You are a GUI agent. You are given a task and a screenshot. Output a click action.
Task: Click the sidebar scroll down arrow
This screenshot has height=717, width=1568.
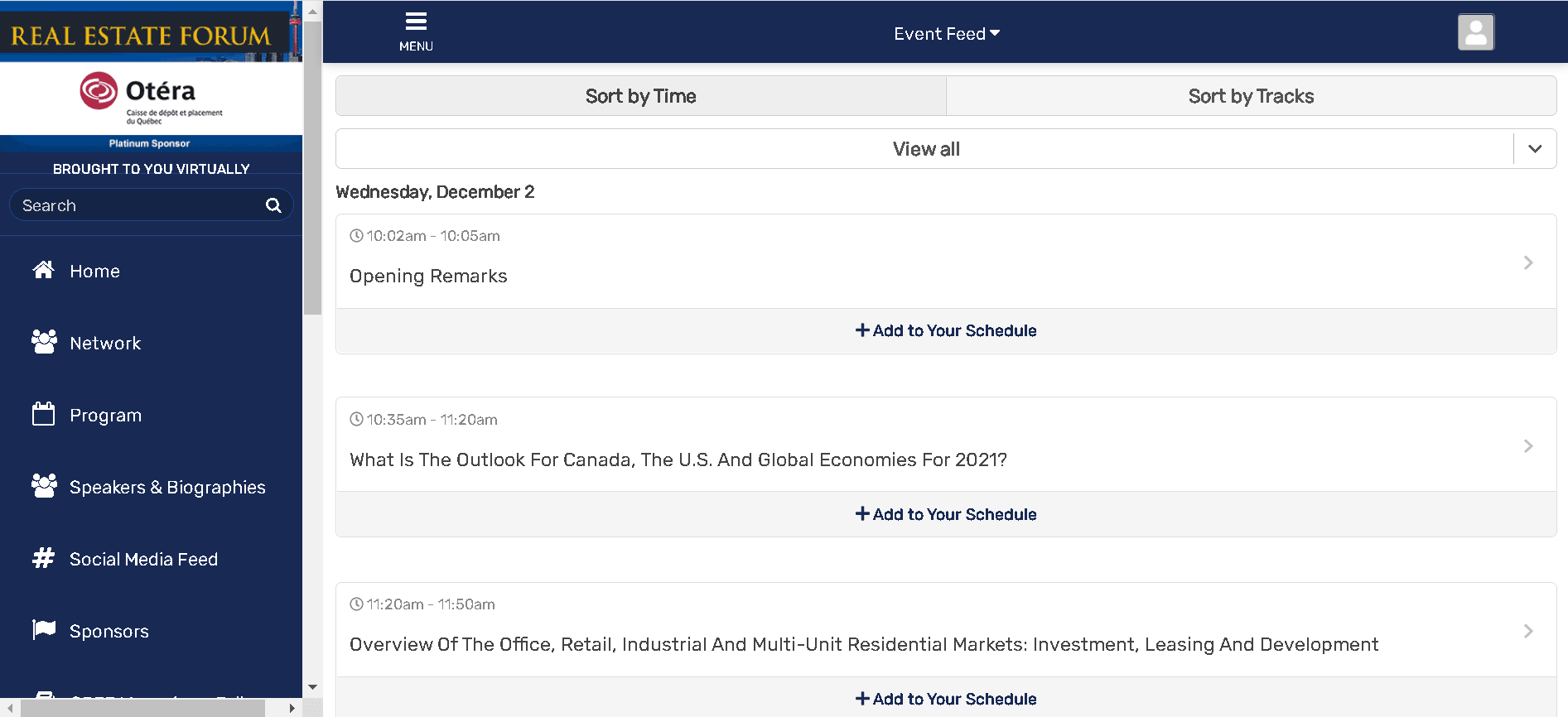tap(312, 687)
